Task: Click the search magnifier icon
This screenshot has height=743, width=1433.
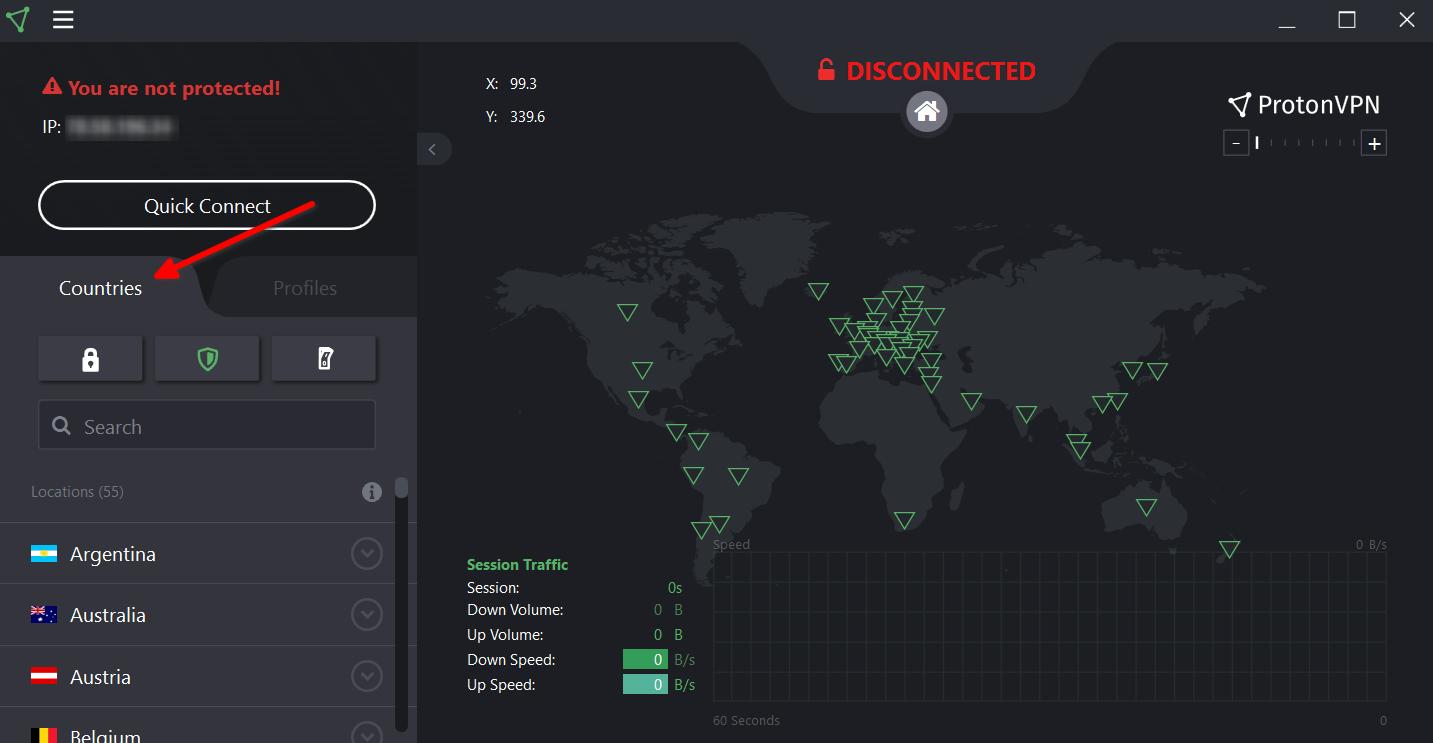Action: click(x=61, y=426)
